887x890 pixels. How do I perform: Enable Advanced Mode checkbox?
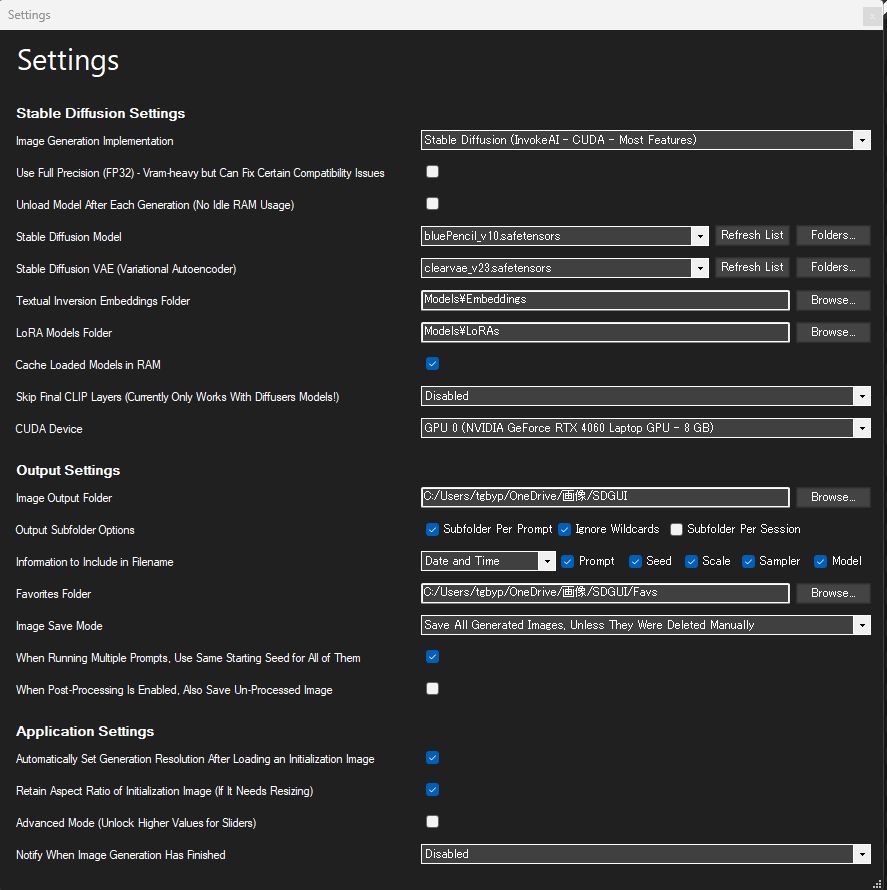click(432, 821)
